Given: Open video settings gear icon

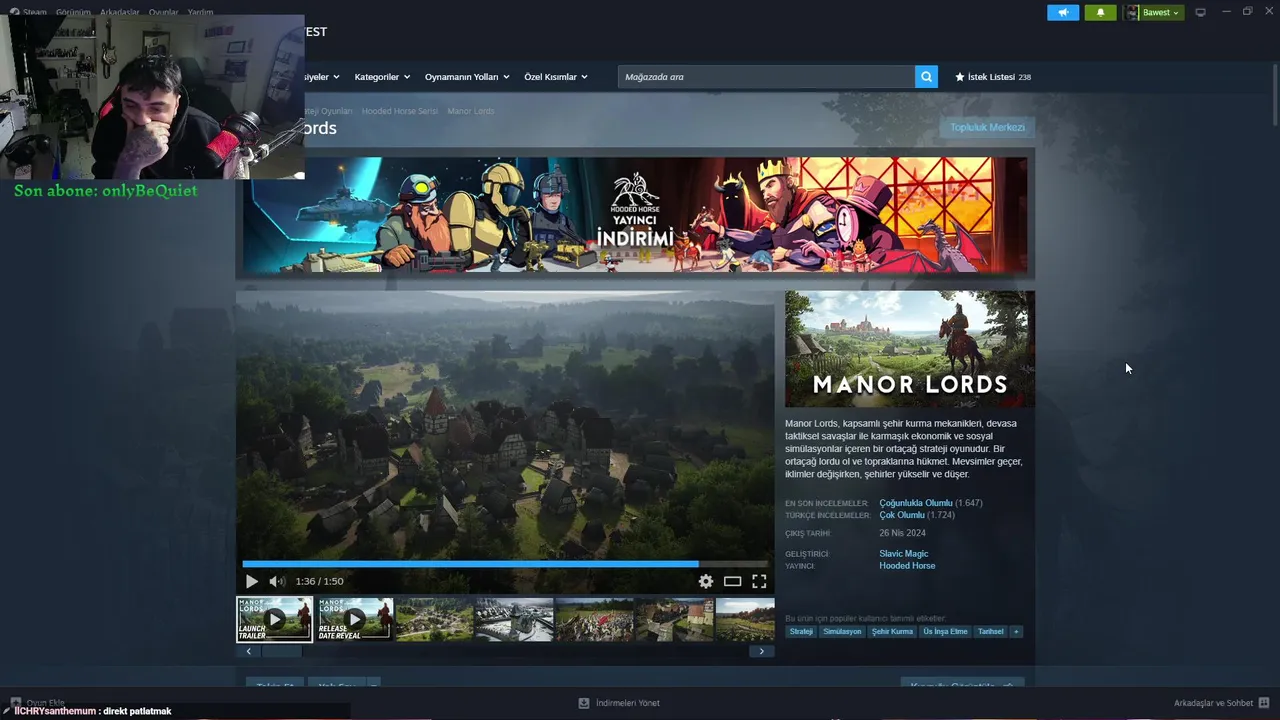Looking at the screenshot, I should 706,581.
